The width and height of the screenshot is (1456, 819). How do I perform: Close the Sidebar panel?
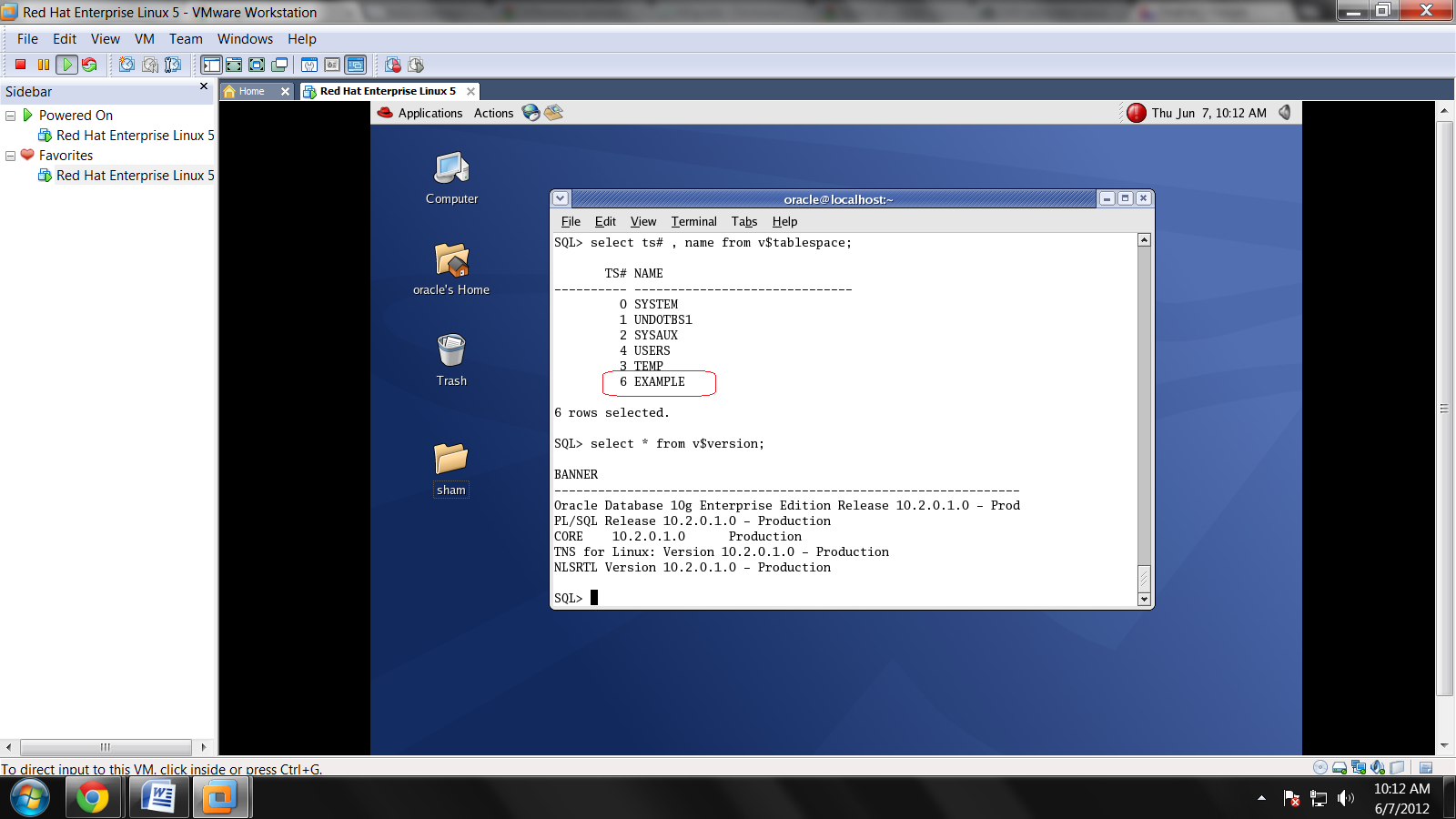(x=204, y=86)
